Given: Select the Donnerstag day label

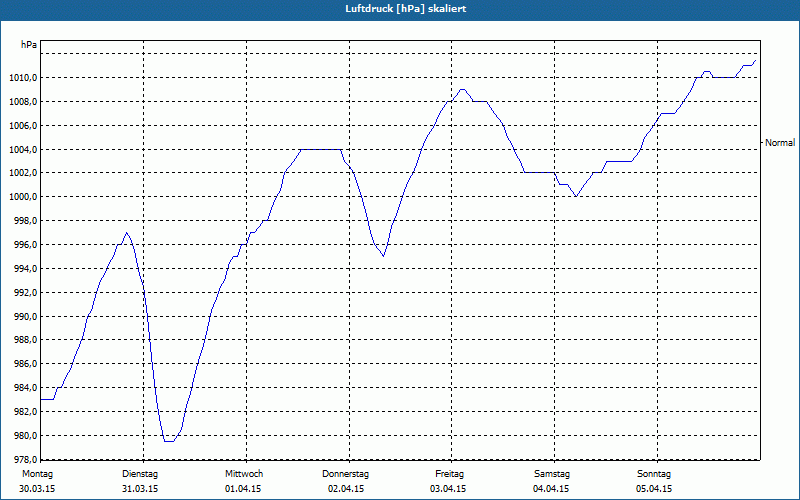Looking at the screenshot, I should [345, 474].
